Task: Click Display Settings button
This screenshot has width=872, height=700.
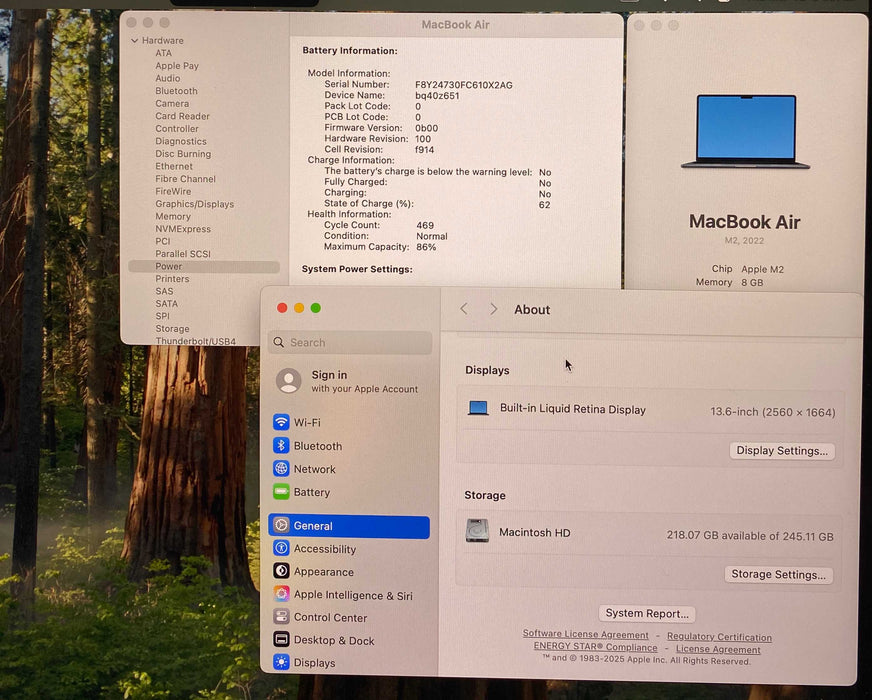Action: (x=782, y=451)
